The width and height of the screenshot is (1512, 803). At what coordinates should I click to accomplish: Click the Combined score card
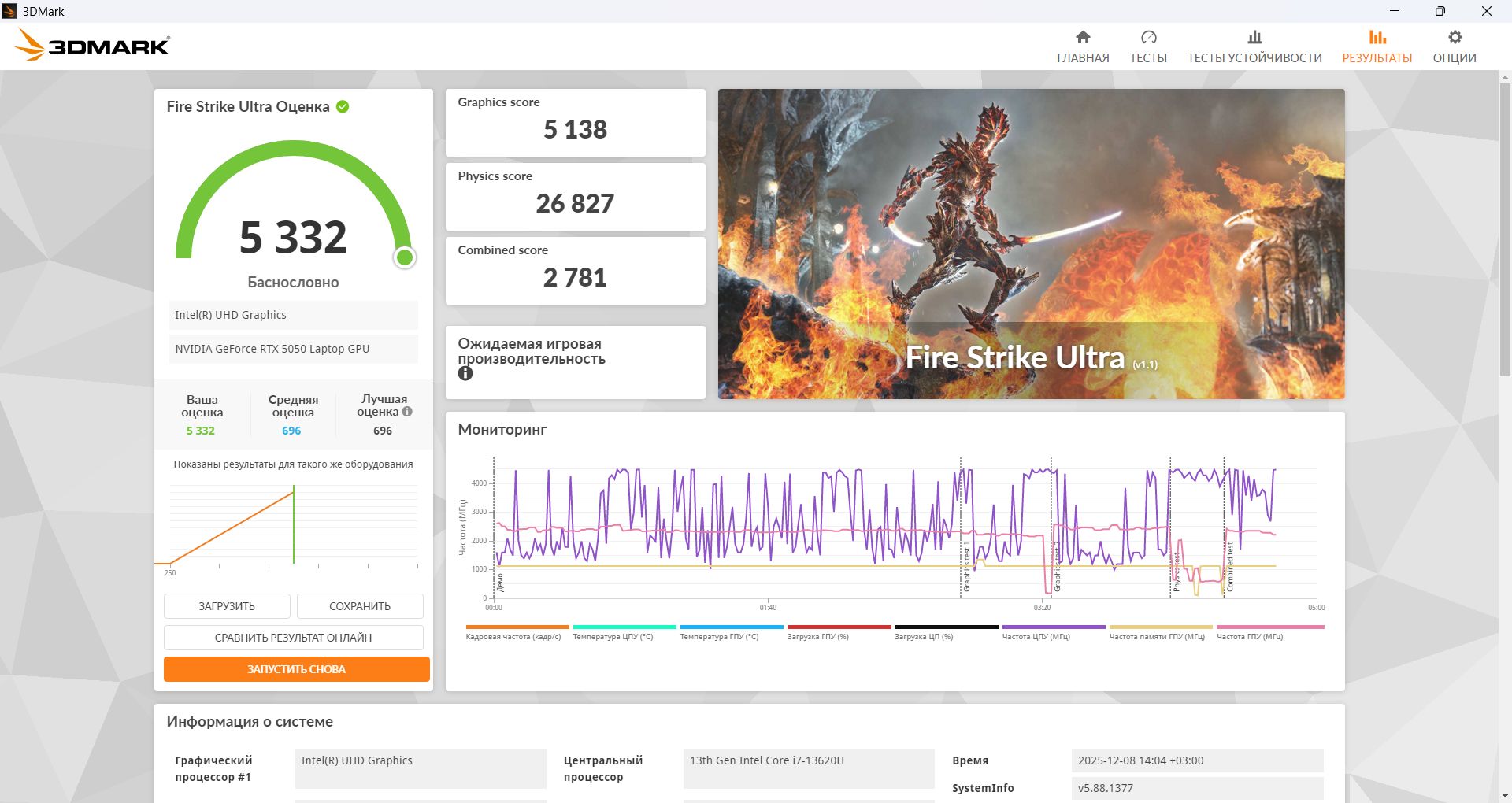click(x=576, y=271)
